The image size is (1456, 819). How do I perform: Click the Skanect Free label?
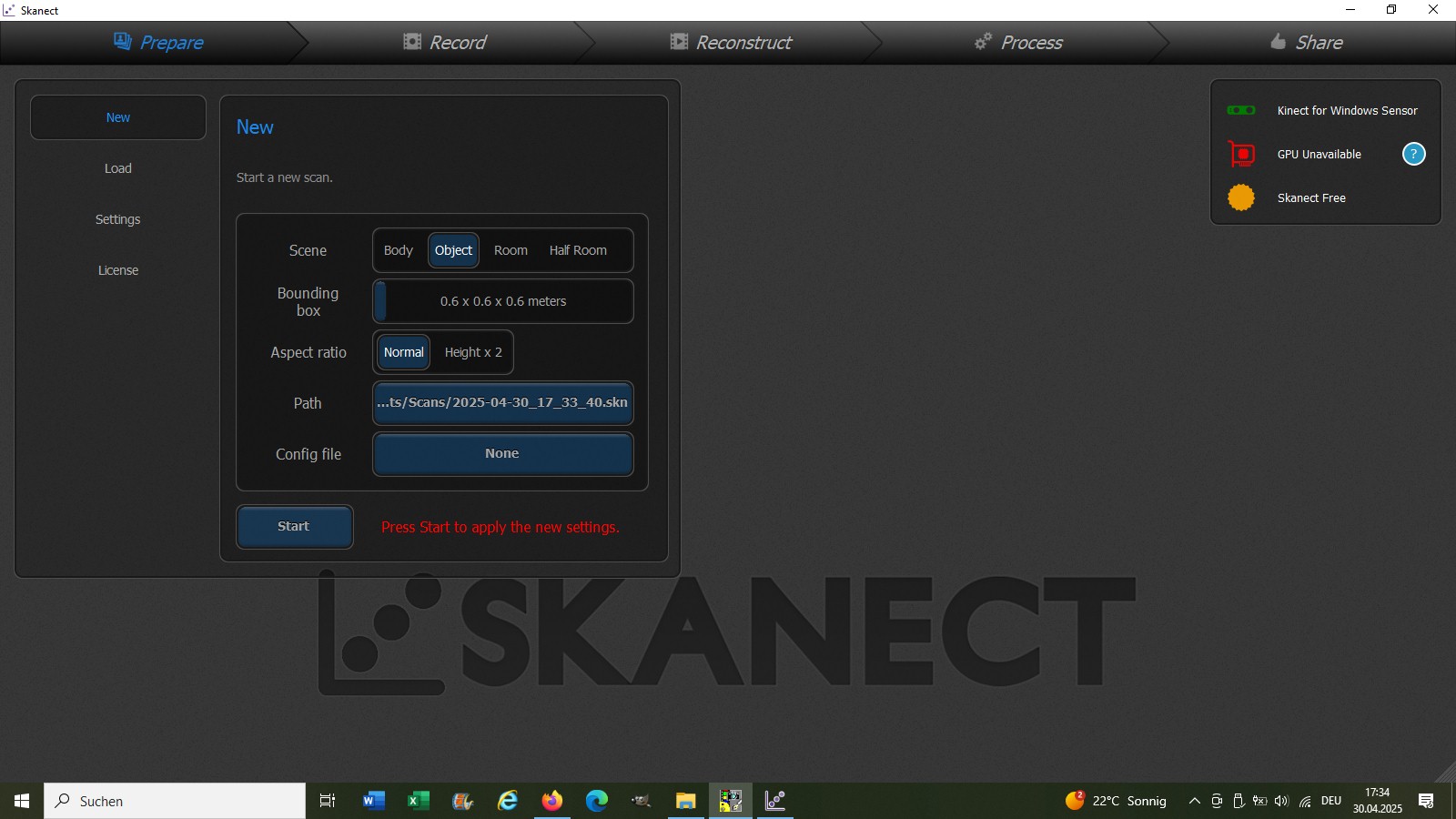coord(1311,198)
